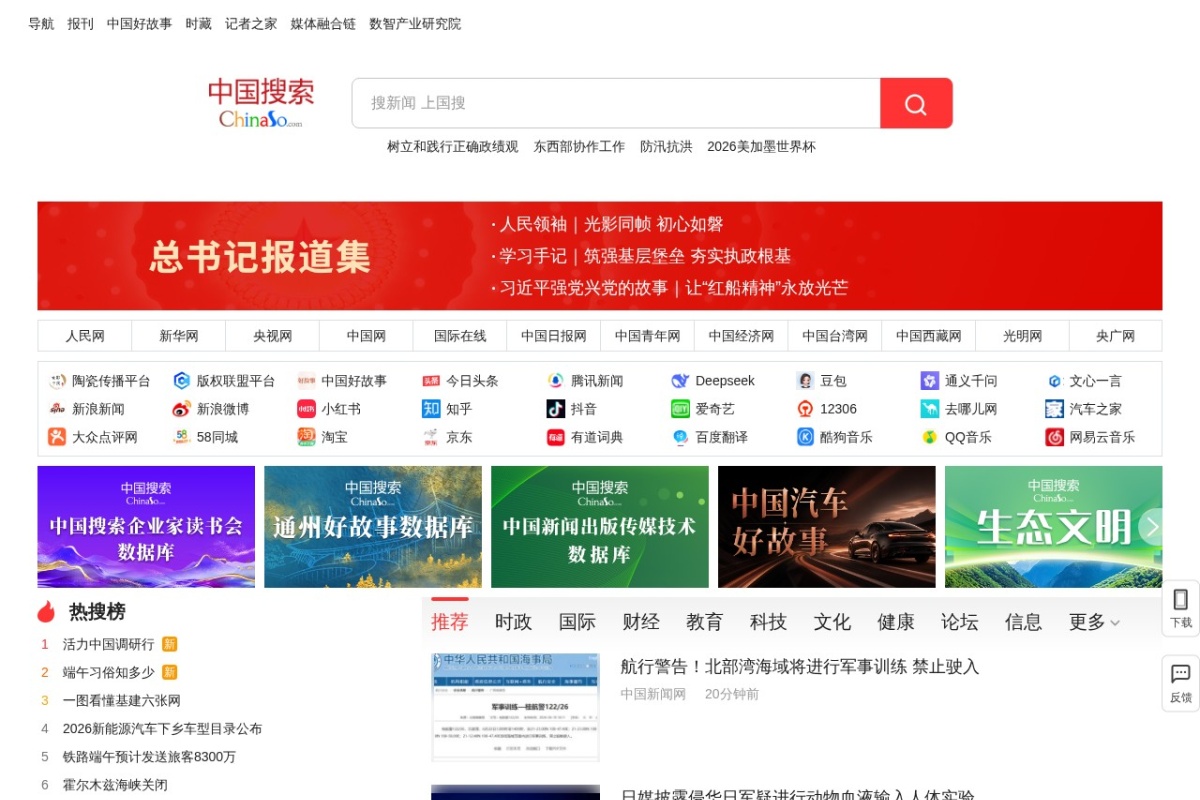This screenshot has height=800, width=1200.
Task: Open the 健康 news tab
Action: pos(896,622)
